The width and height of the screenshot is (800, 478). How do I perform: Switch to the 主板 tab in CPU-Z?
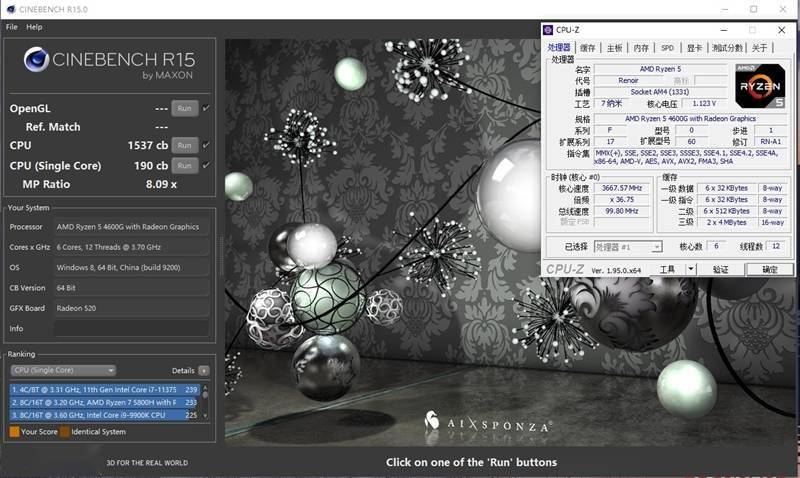coord(614,48)
